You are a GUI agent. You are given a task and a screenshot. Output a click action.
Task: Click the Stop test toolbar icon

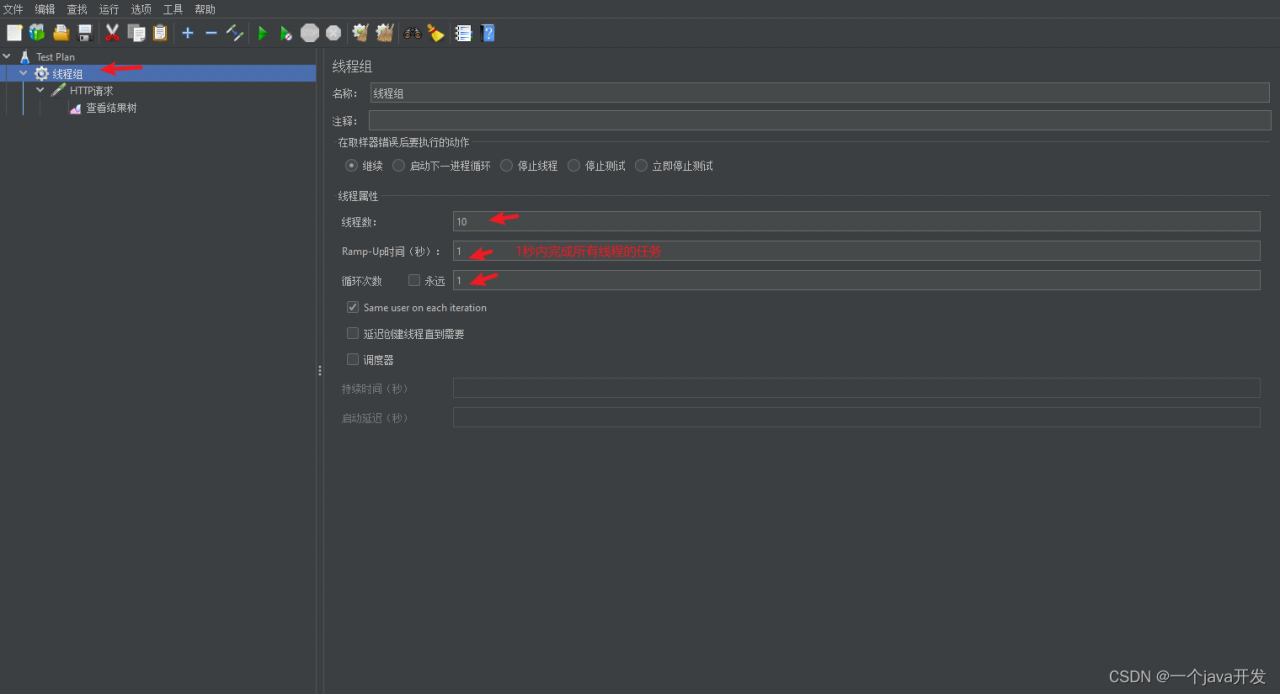310,33
